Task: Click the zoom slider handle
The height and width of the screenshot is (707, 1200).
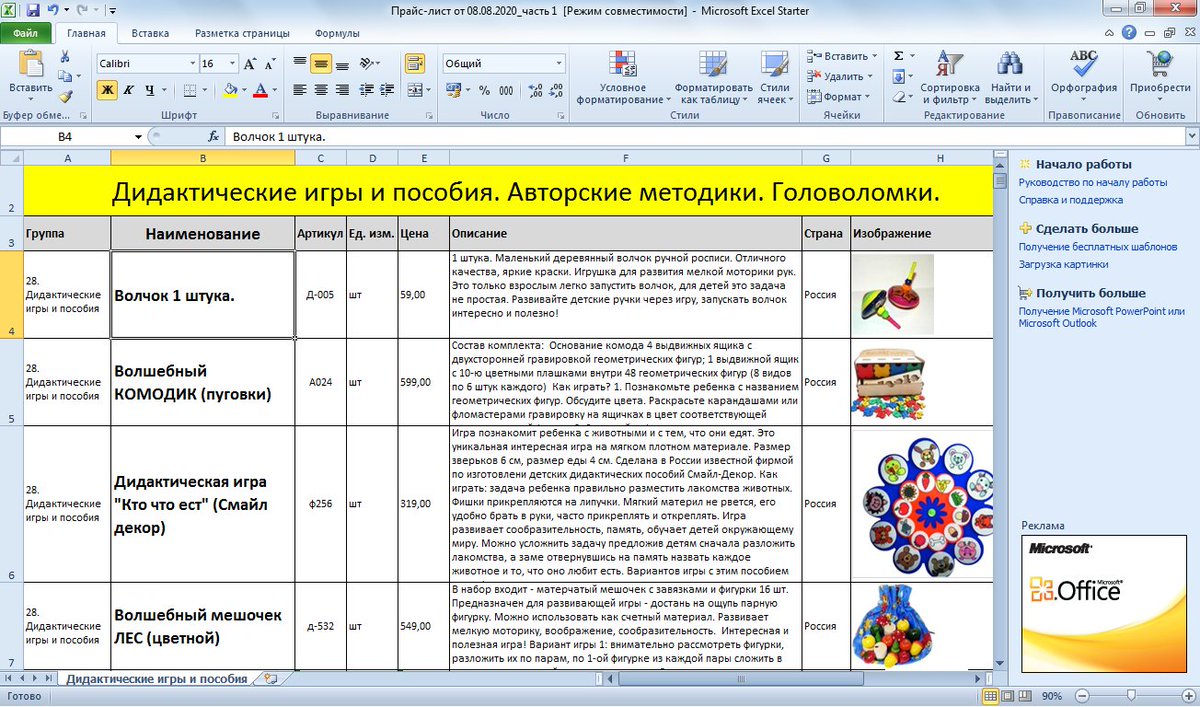Action: pyautogui.click(x=1131, y=695)
